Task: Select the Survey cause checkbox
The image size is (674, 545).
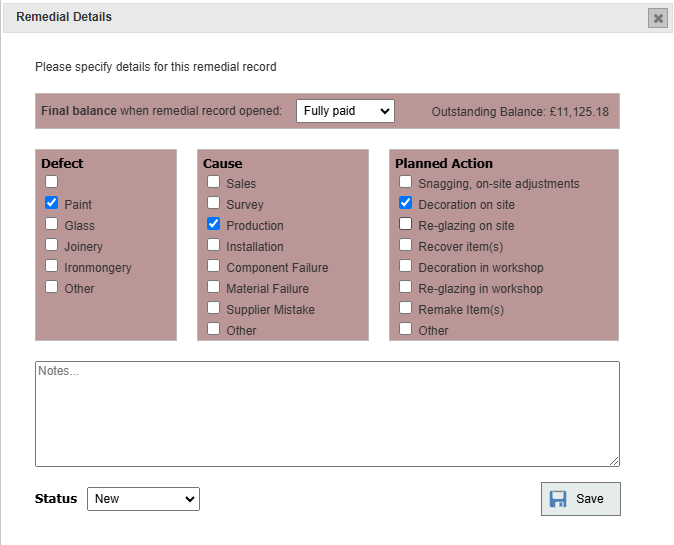Action: (x=214, y=203)
